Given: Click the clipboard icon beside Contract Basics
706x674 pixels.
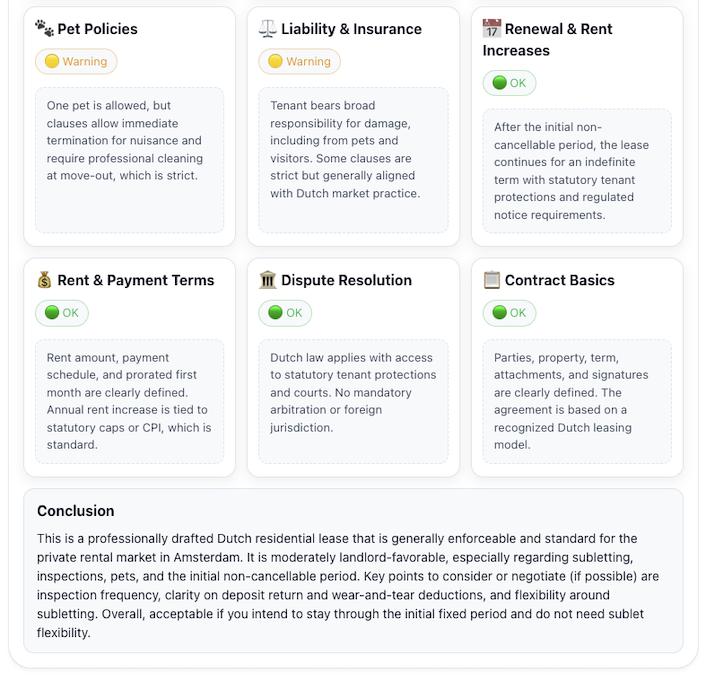Looking at the screenshot, I should 492,280.
